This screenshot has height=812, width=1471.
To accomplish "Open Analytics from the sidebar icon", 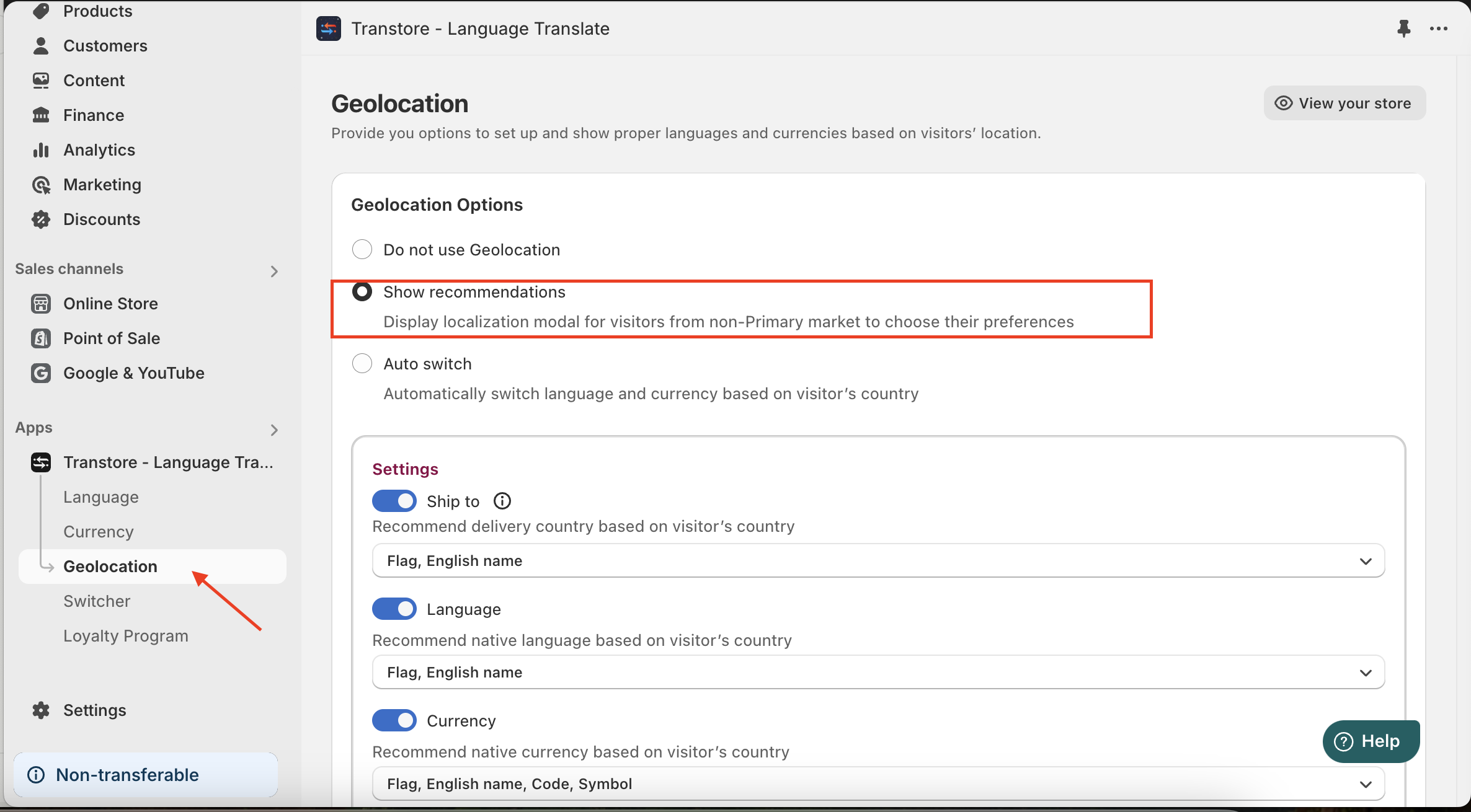I will [41, 150].
